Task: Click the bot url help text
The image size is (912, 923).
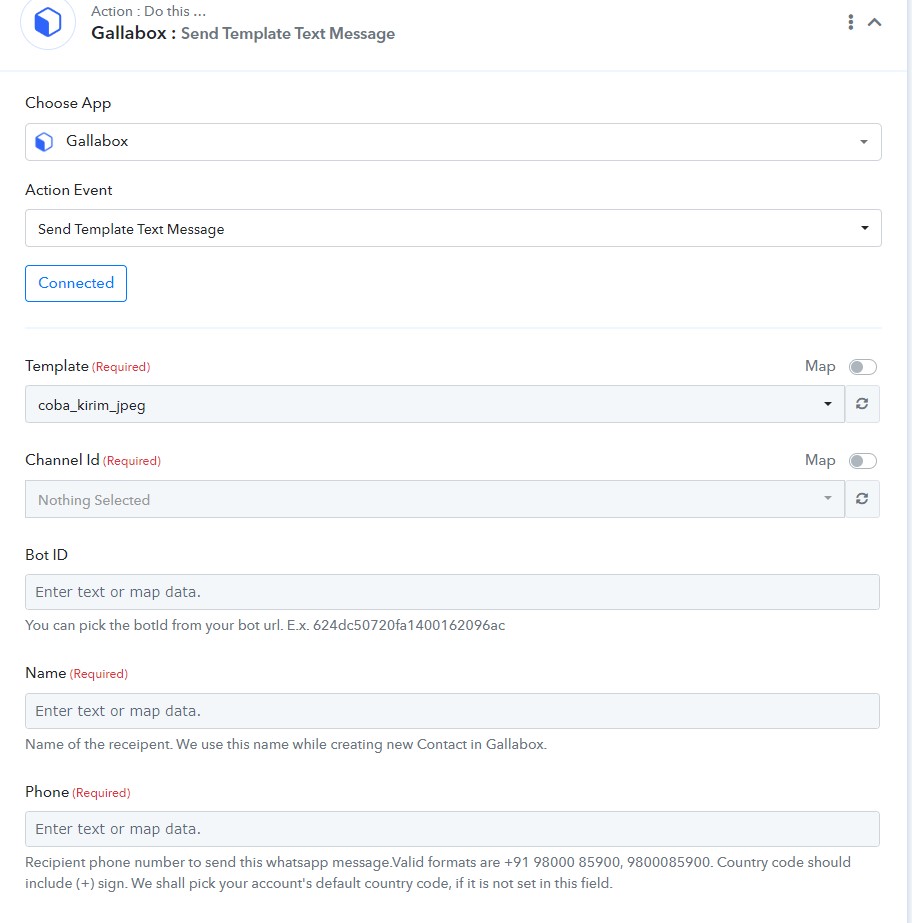Action: (265, 625)
